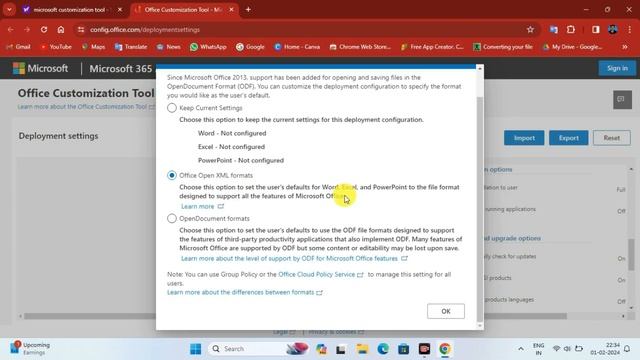Click the page horizontal scrollbar

[295, 316]
